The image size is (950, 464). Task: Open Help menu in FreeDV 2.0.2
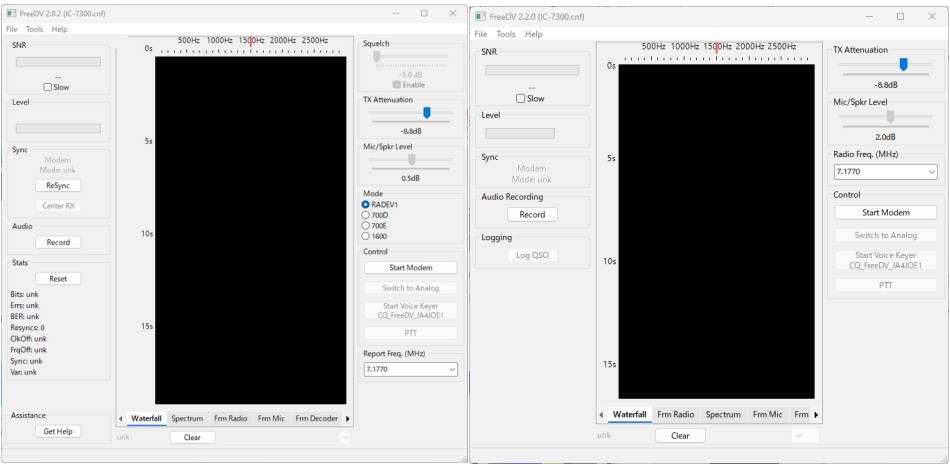point(59,29)
